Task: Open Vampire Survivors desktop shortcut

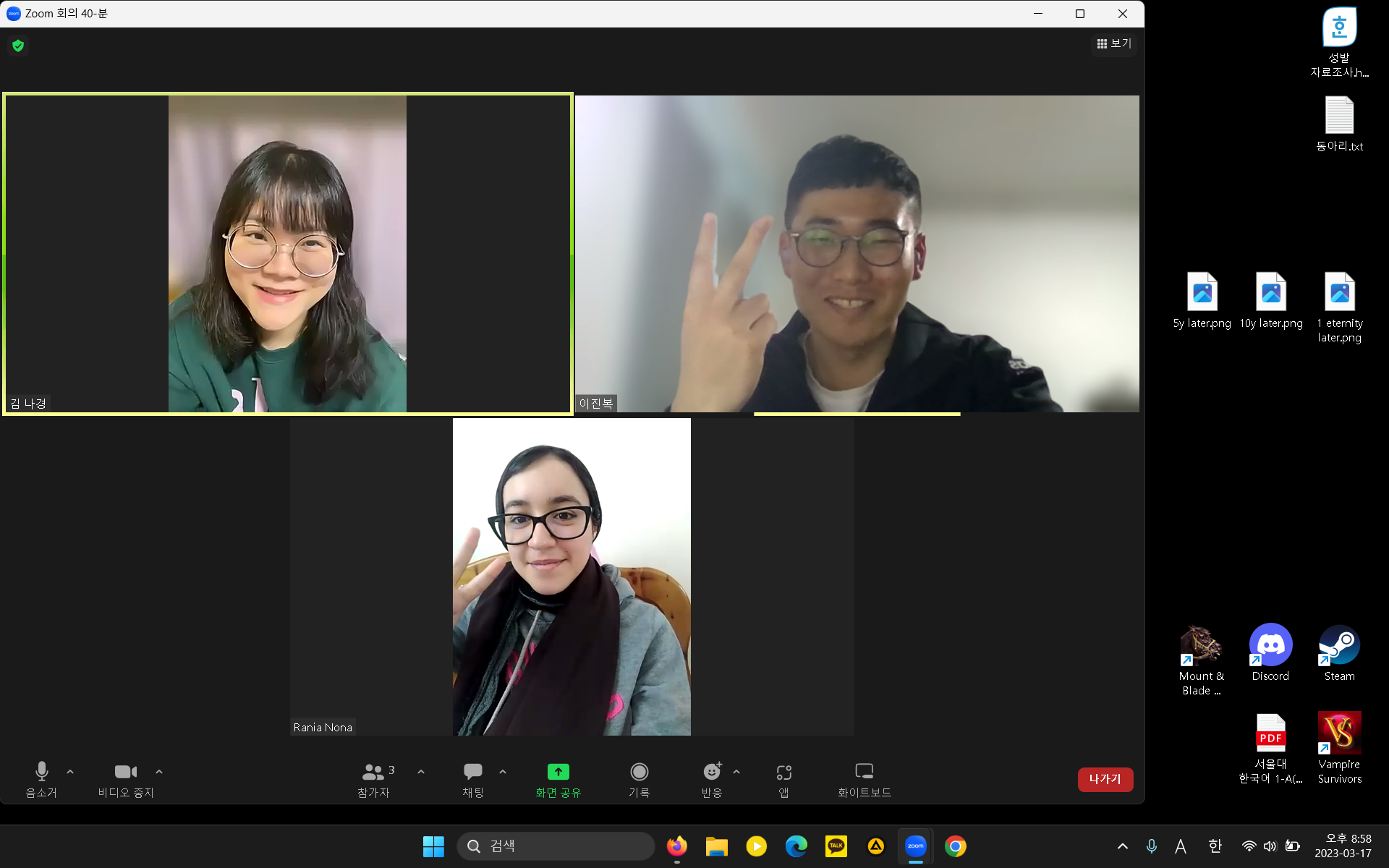Action: point(1339,748)
